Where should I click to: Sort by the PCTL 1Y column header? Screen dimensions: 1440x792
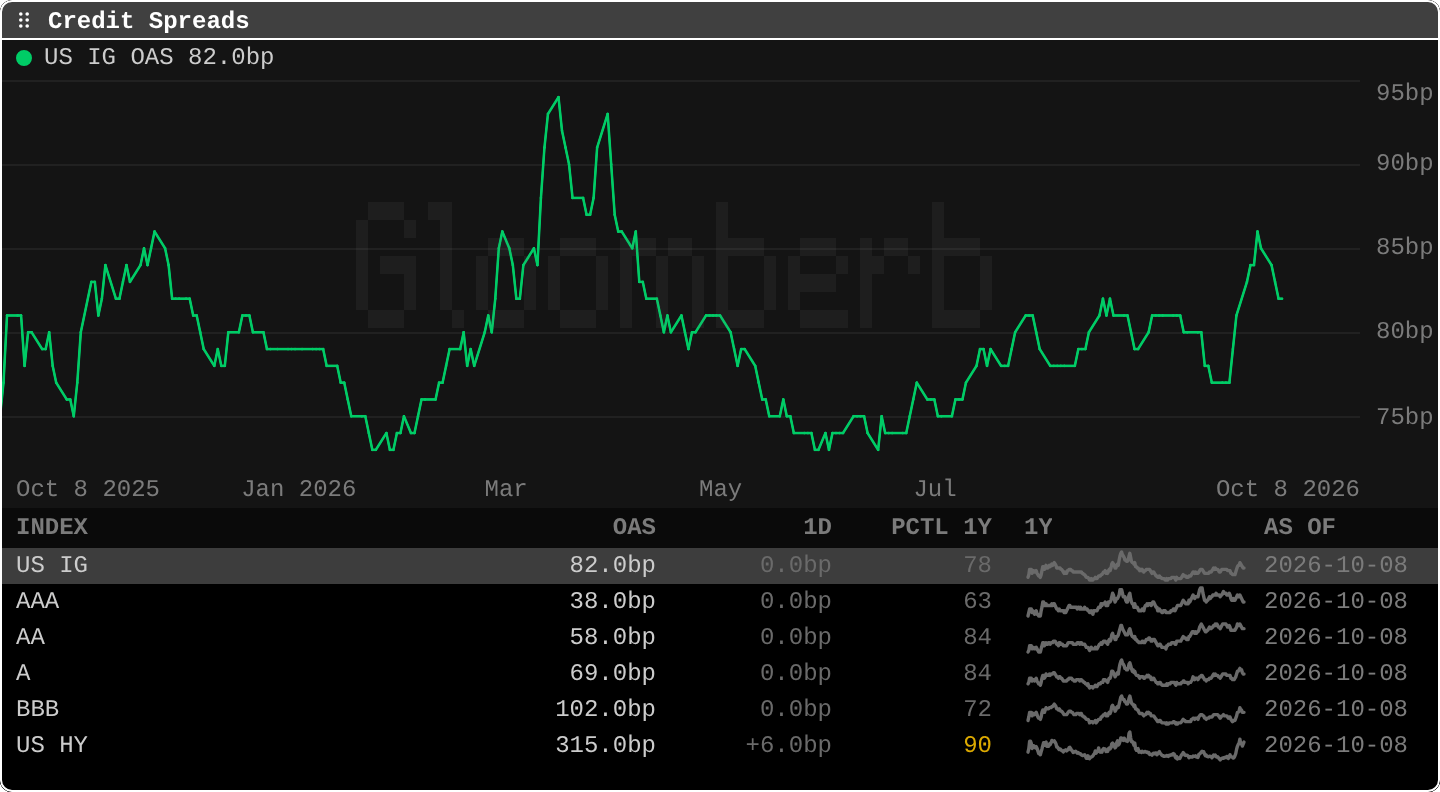[x=941, y=527]
